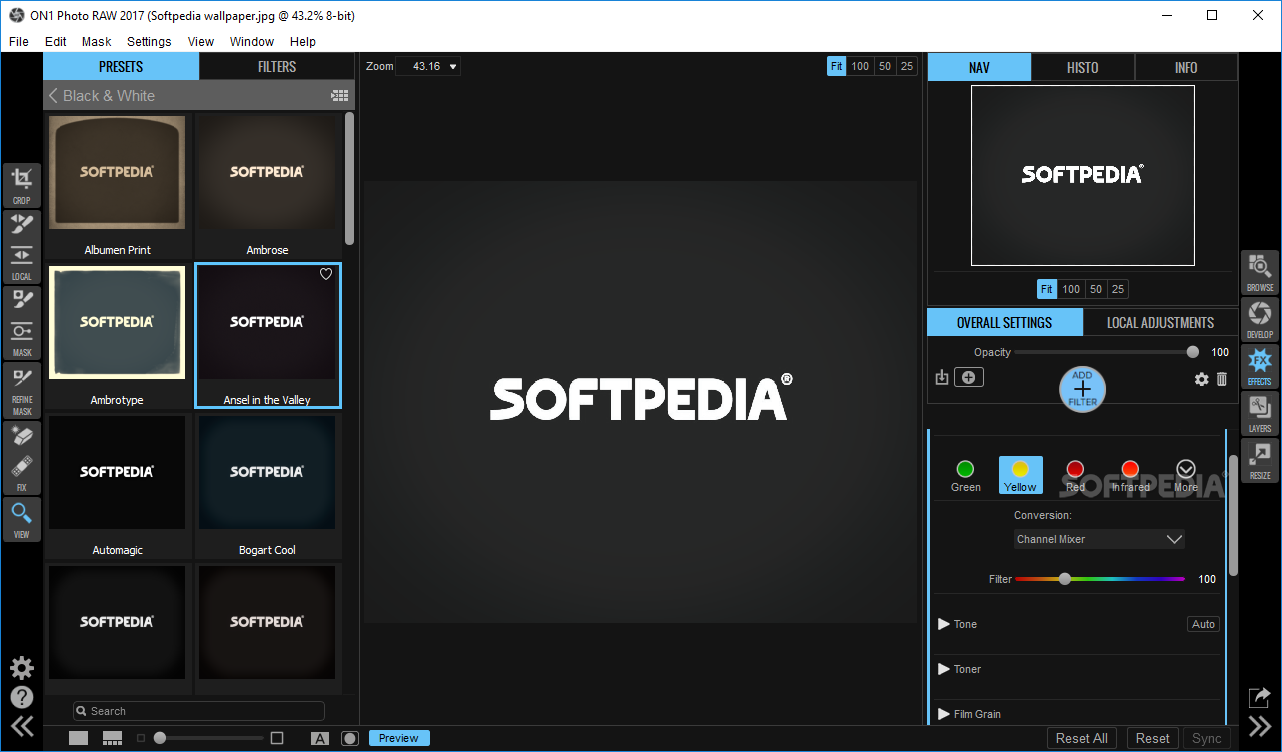Favorite the Ansel in the Valley preset
Screen dimensions: 1282x752
(x=326, y=274)
